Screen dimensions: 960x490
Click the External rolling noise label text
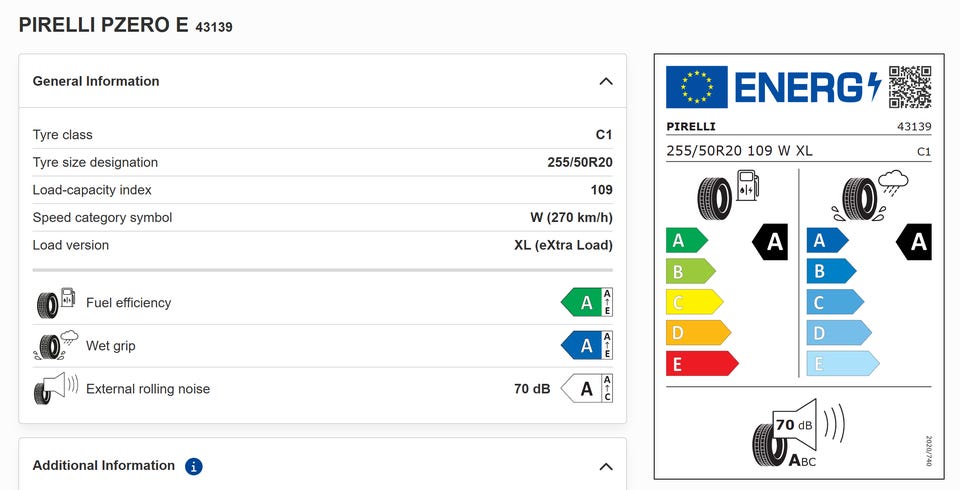(148, 389)
